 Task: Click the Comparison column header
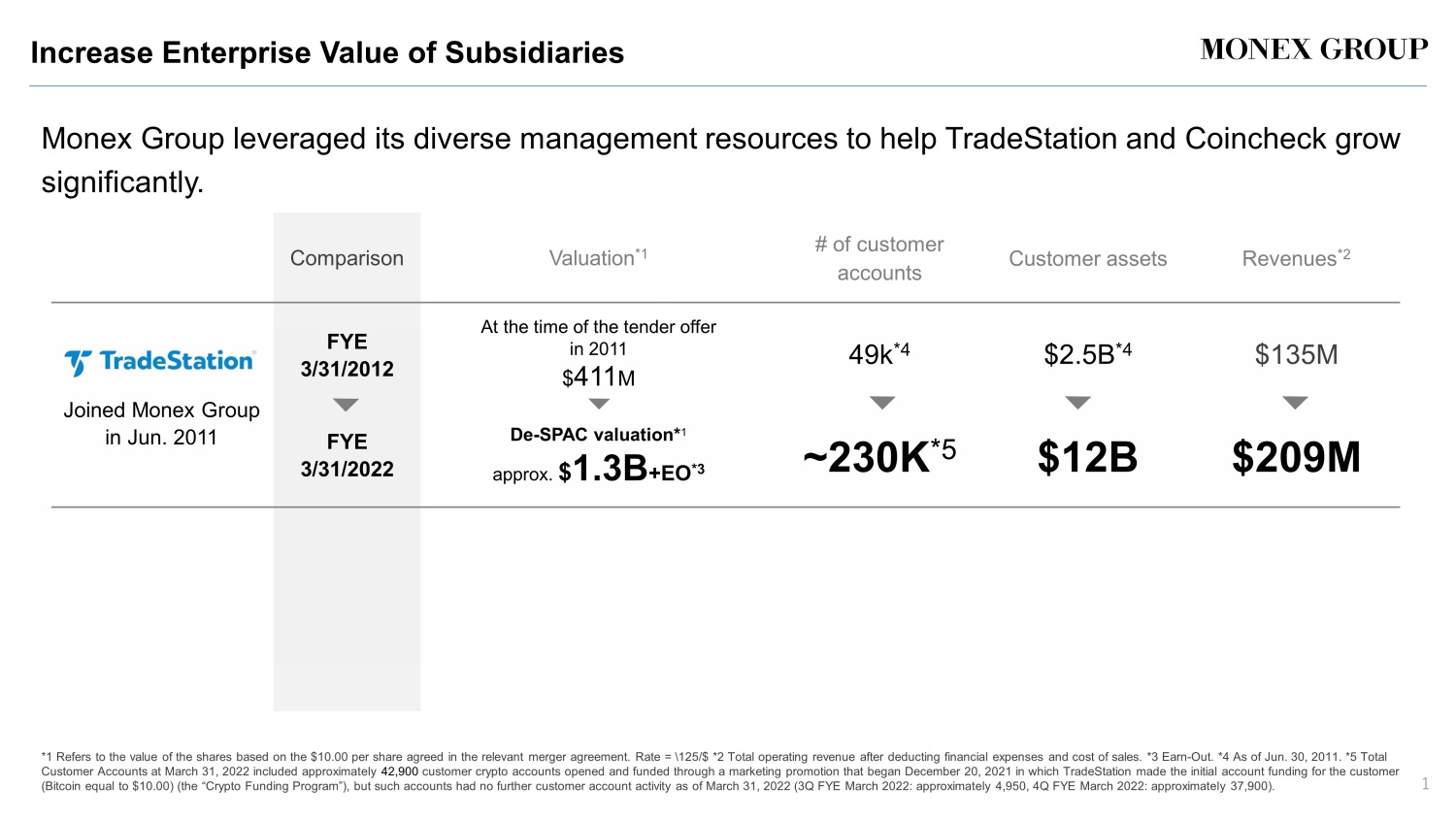[x=347, y=258]
